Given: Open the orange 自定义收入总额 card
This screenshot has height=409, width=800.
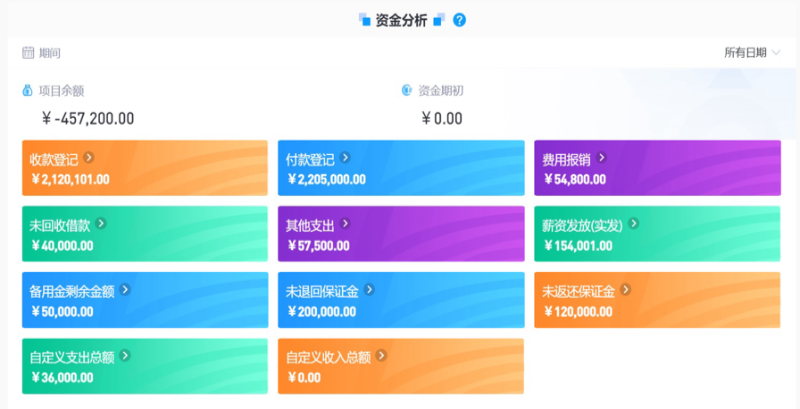Looking at the screenshot, I should coord(400,366).
